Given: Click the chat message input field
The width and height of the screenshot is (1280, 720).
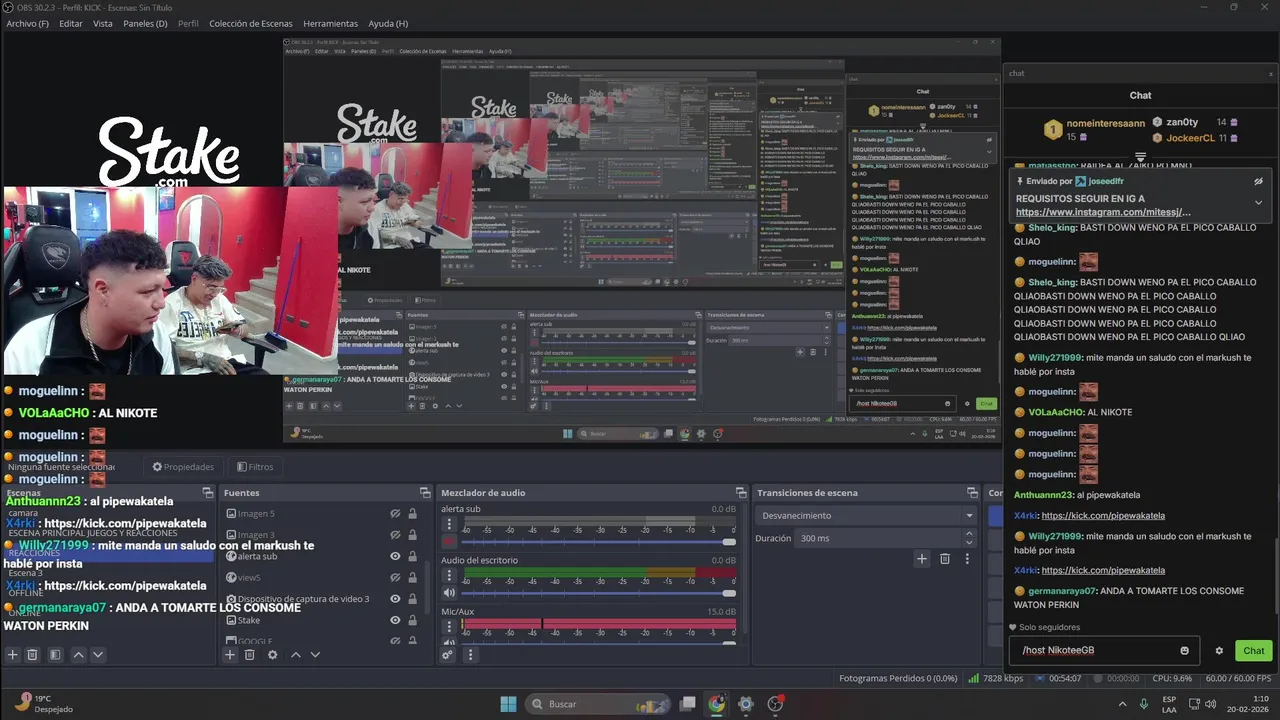Looking at the screenshot, I should [x=1104, y=651].
